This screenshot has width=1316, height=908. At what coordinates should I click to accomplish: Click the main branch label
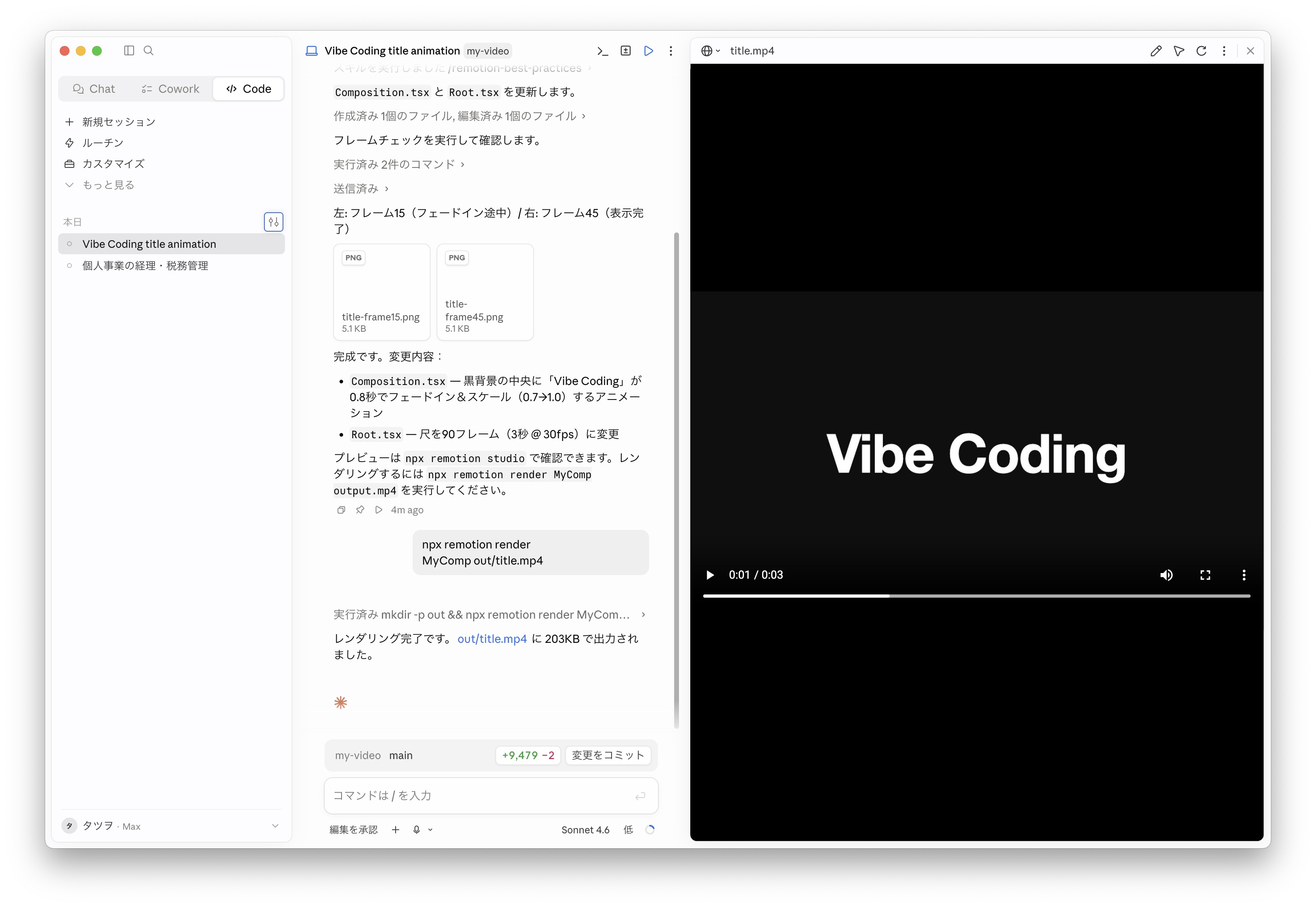400,755
